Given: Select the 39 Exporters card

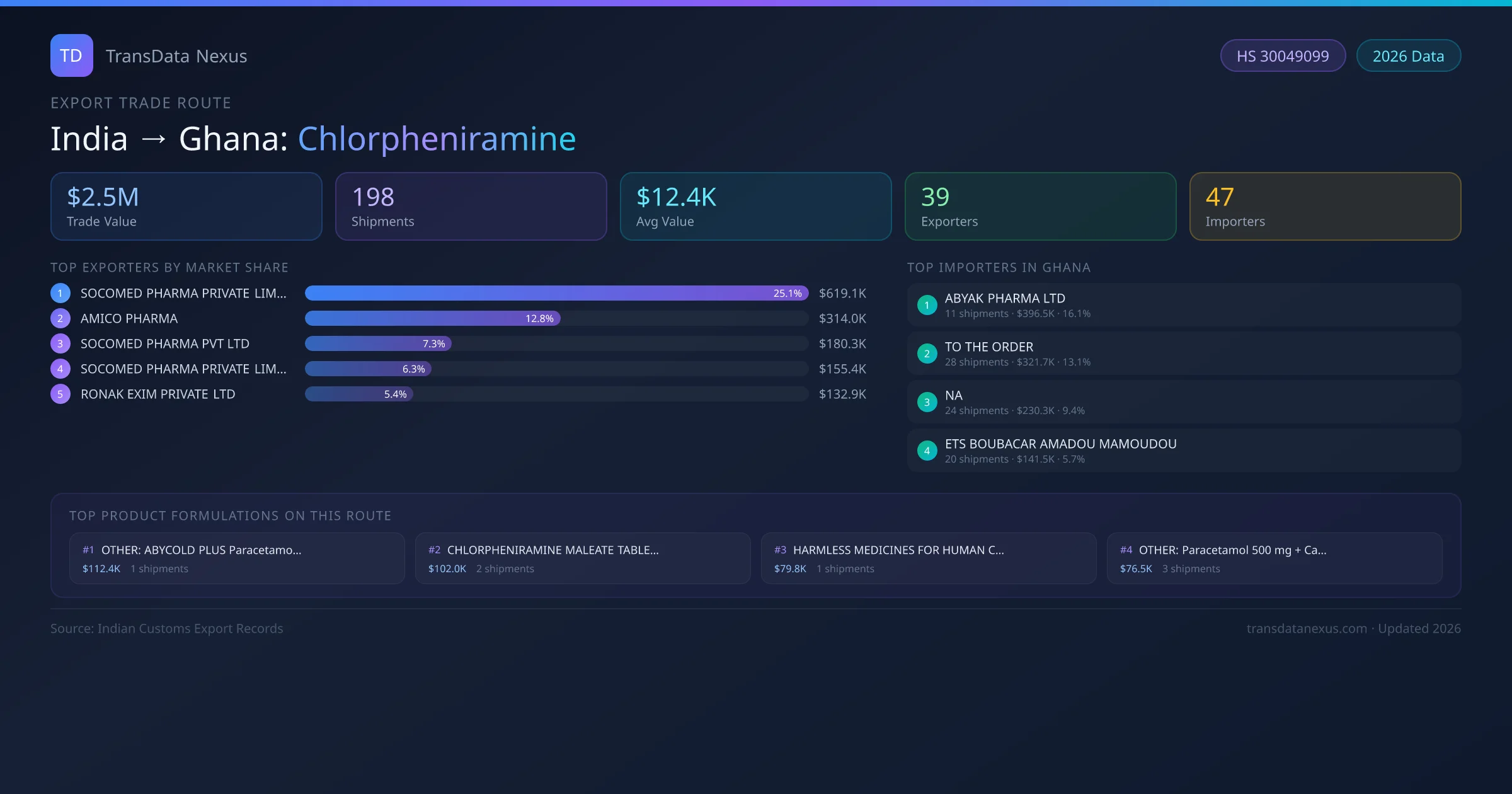Looking at the screenshot, I should 1040,206.
